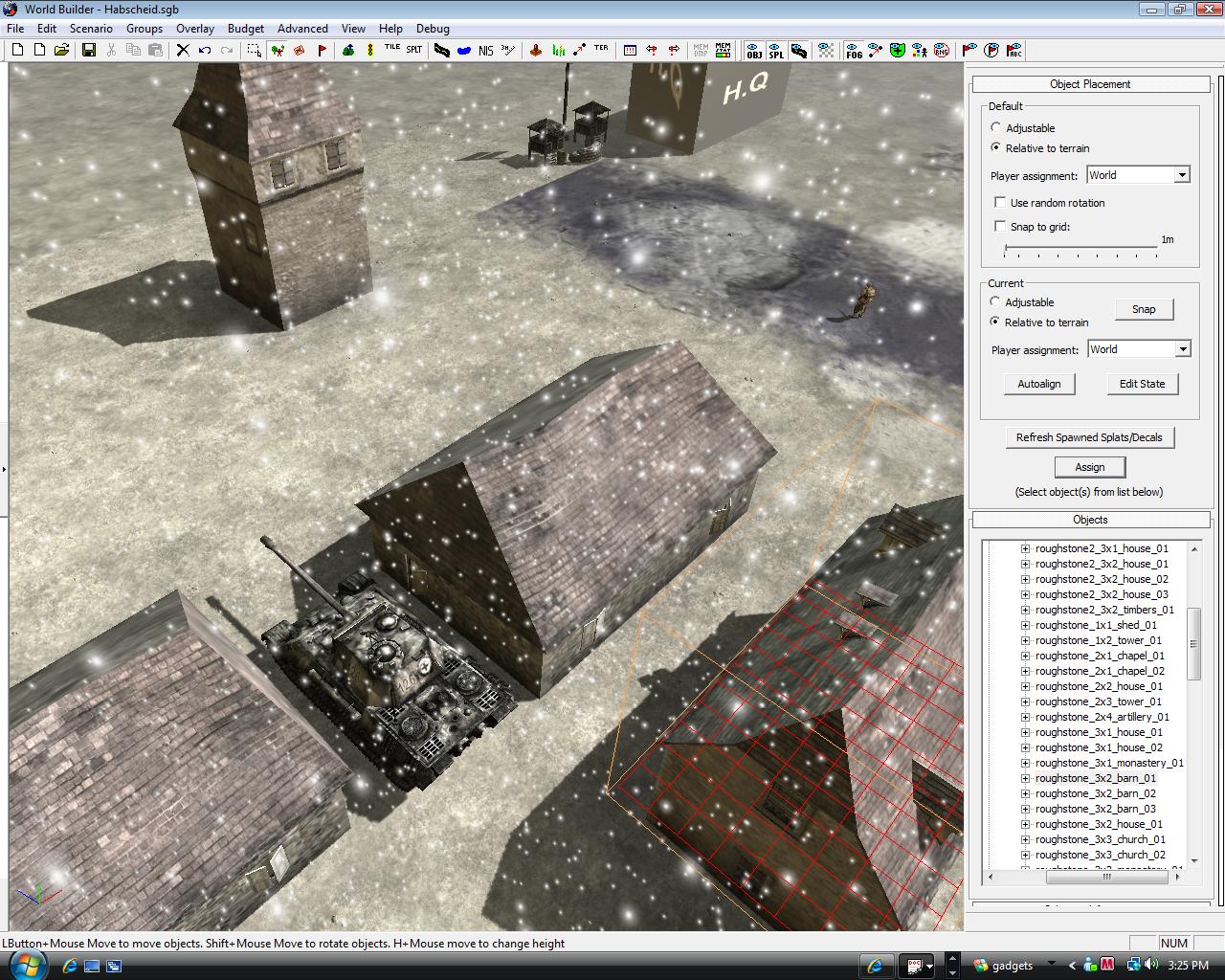This screenshot has width=1225, height=980.
Task: Select Default Adjustable radio button
Action: tap(996, 127)
